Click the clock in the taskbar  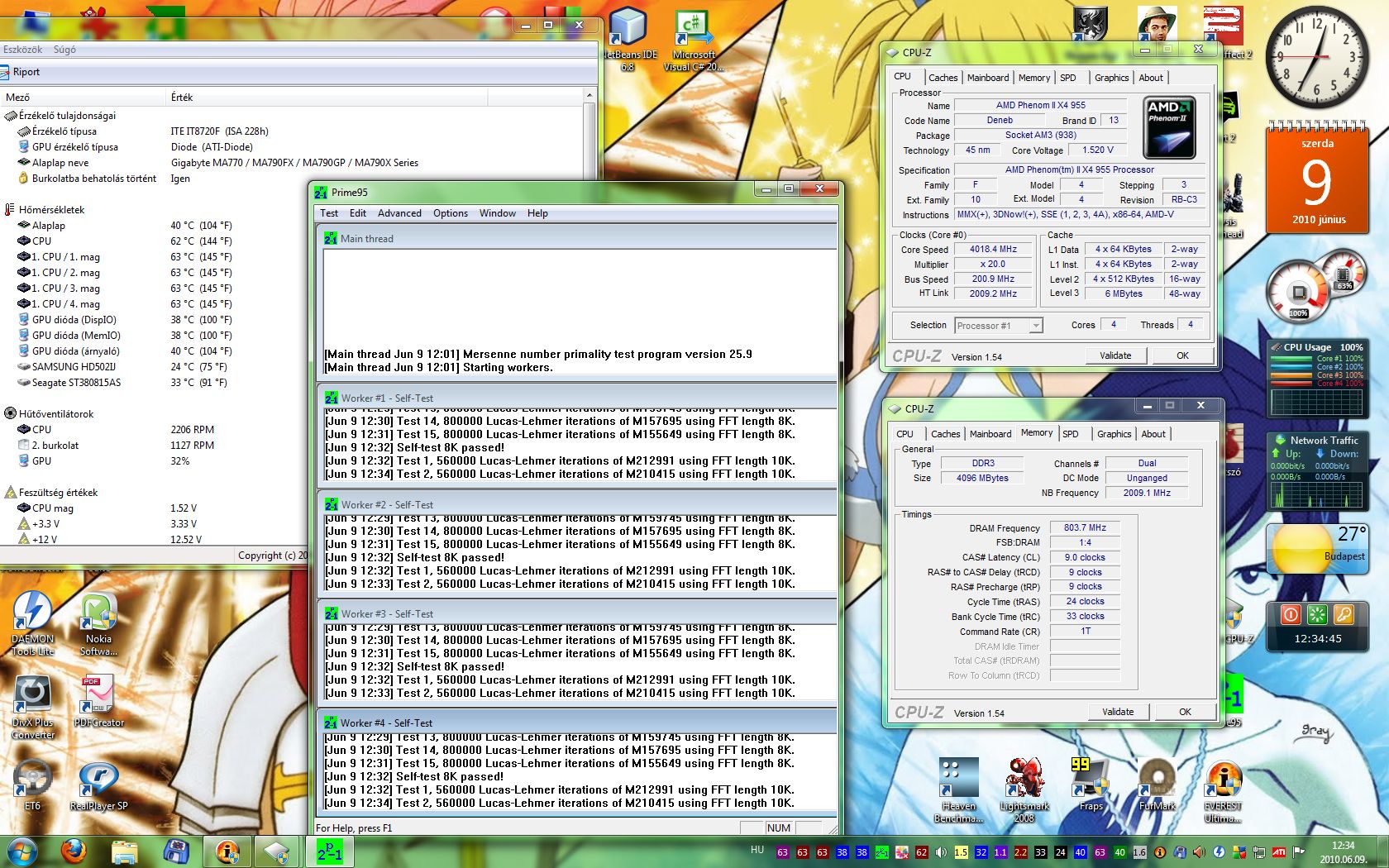click(1343, 851)
